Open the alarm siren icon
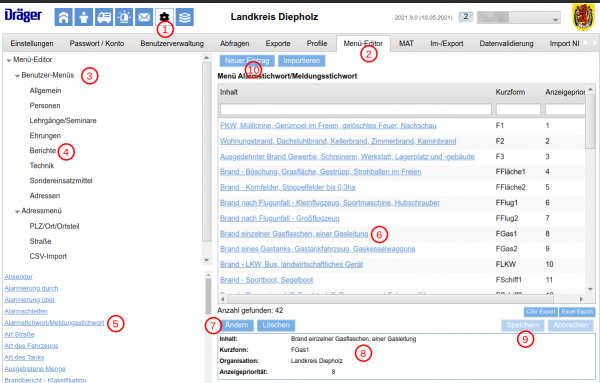Screen dimensions: 600x383 (124, 17)
